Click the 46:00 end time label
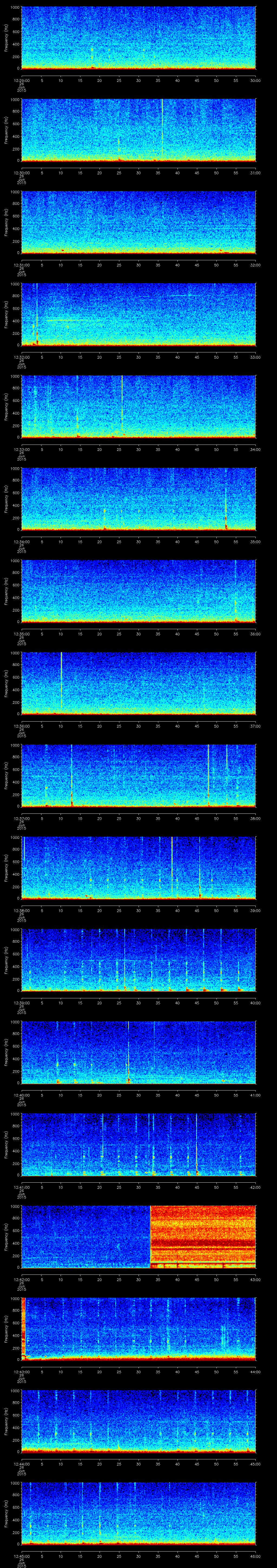The width and height of the screenshot is (277, 1568). click(x=256, y=1556)
